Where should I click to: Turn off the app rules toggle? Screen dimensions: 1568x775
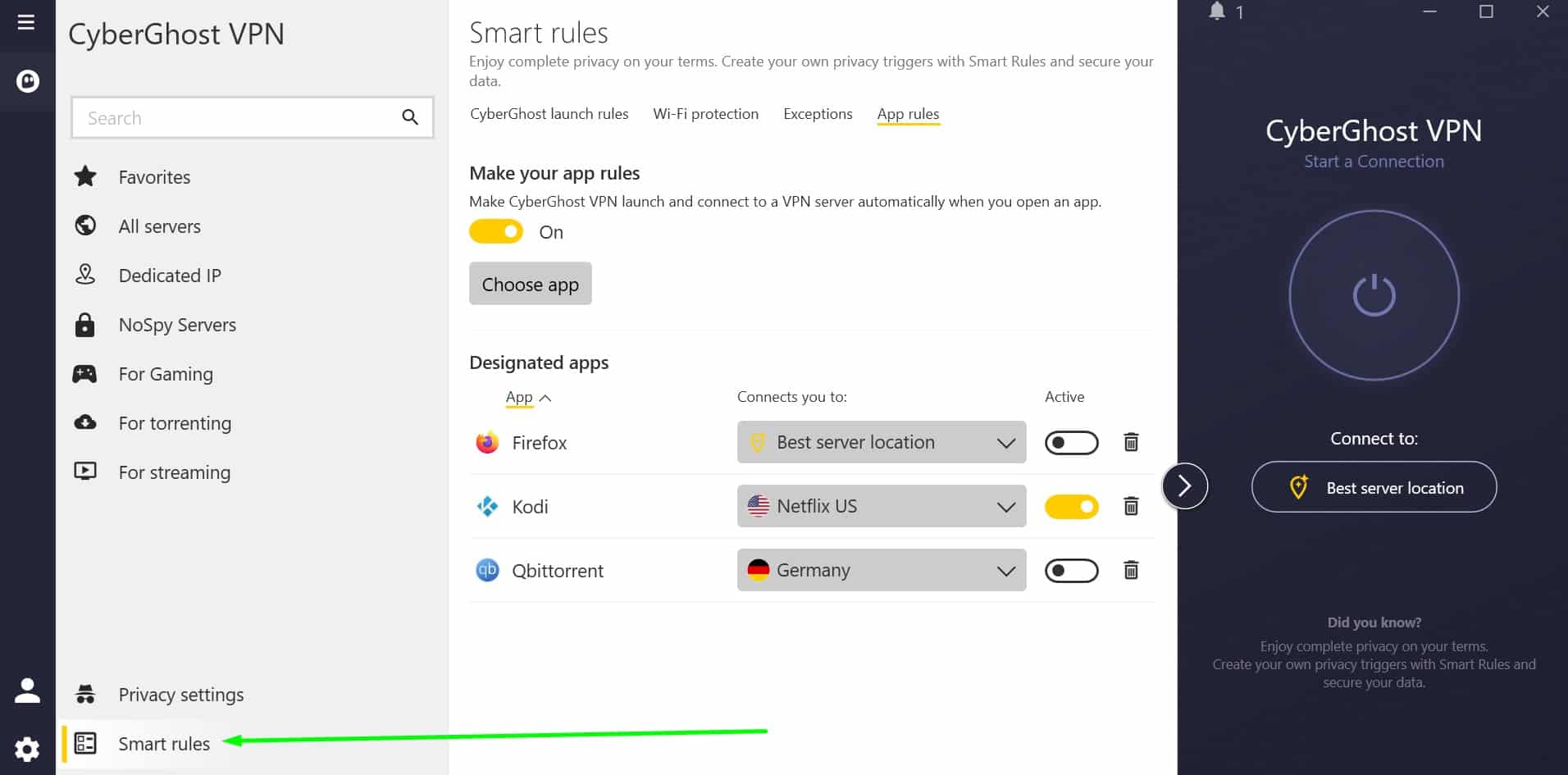tap(496, 232)
